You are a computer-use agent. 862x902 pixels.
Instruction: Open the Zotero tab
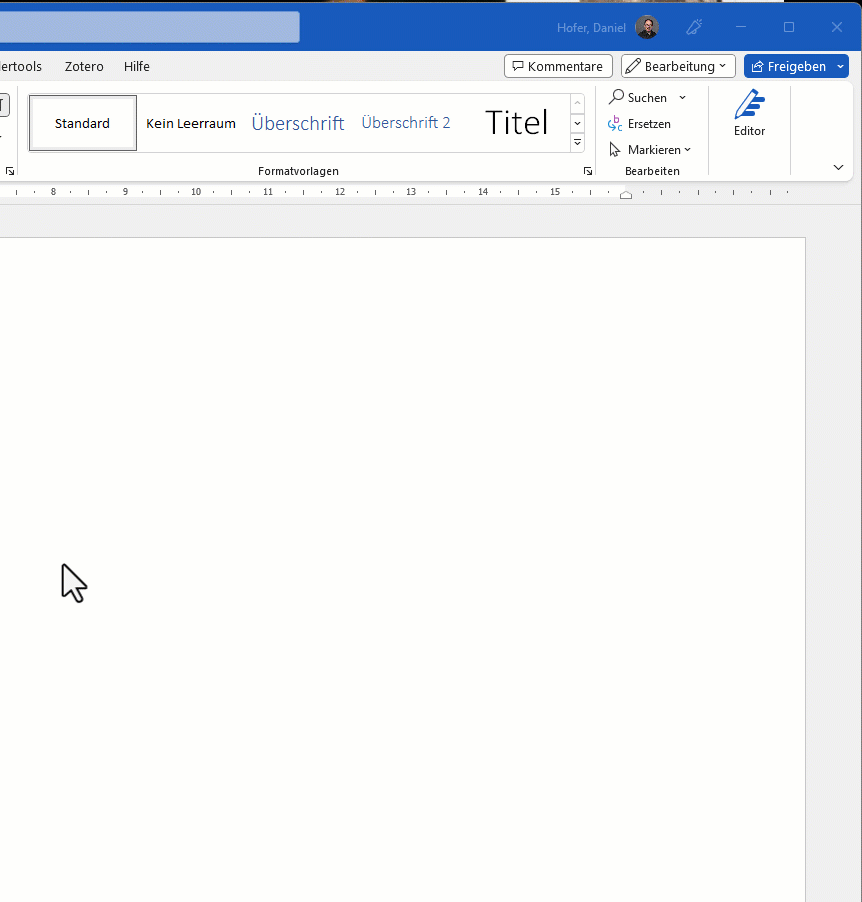pos(84,66)
